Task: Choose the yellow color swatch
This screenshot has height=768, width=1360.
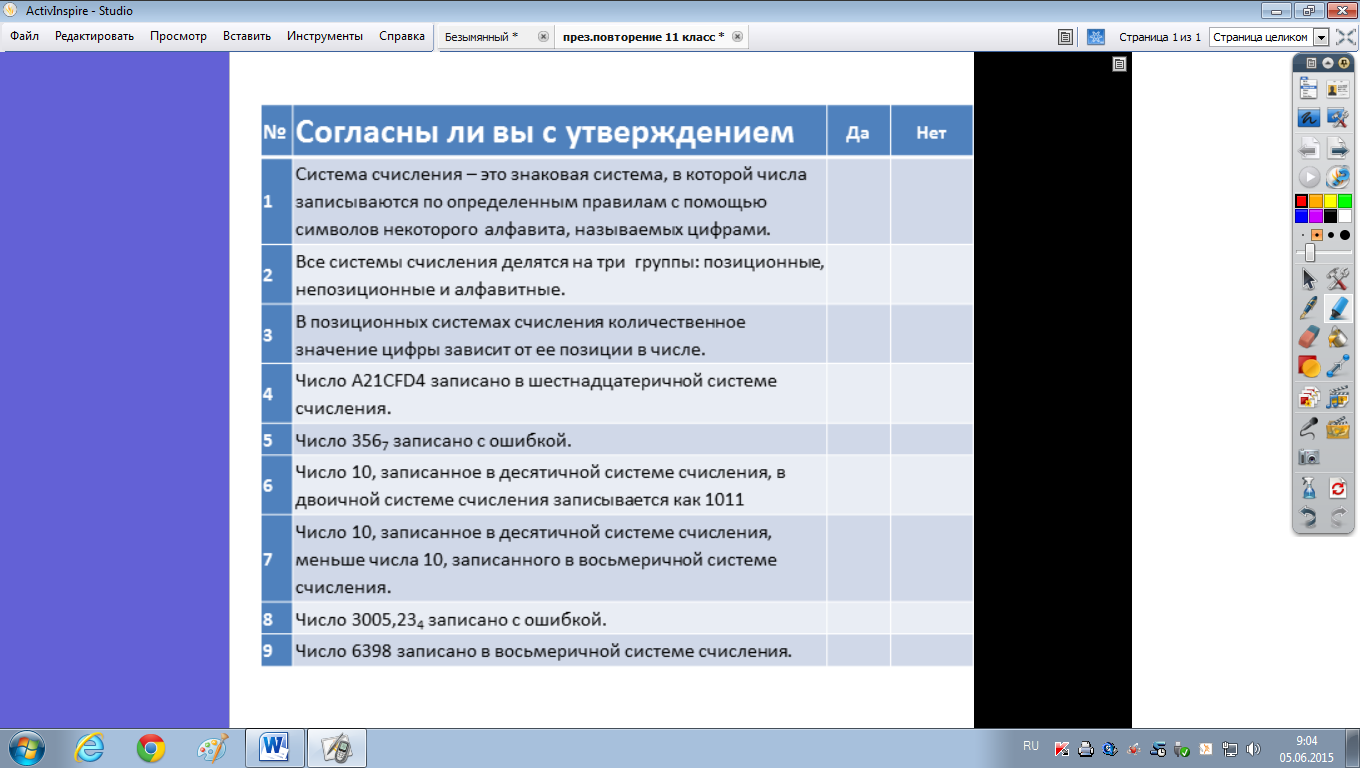Action: [1330, 201]
